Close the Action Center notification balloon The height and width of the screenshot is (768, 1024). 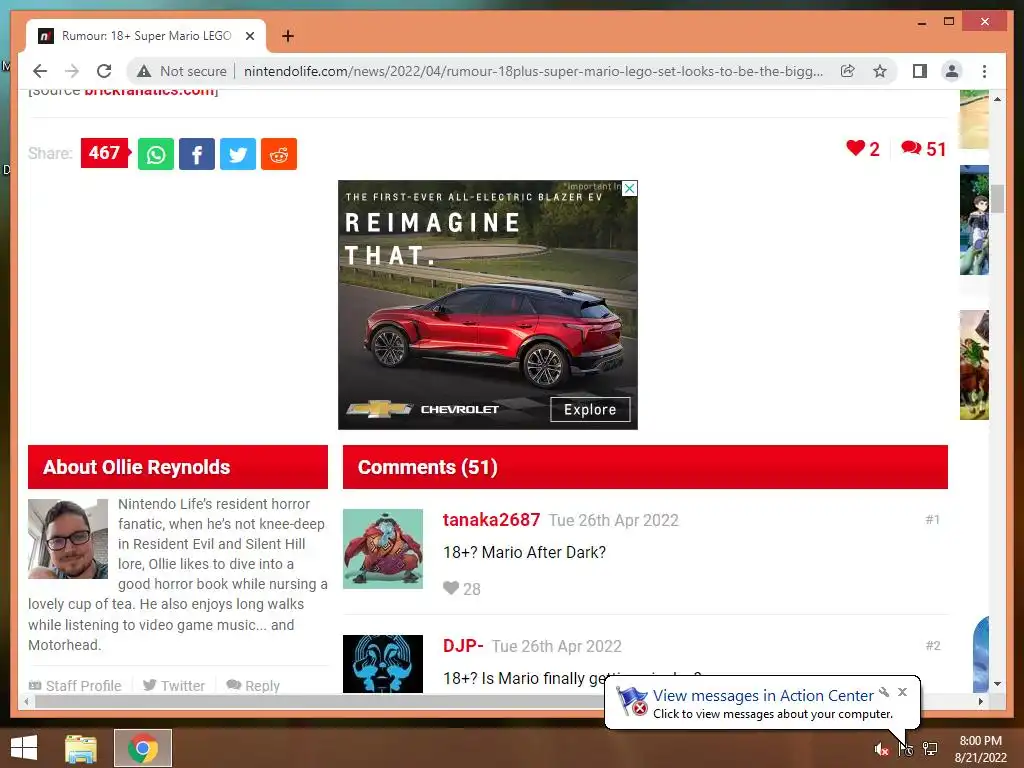(903, 692)
